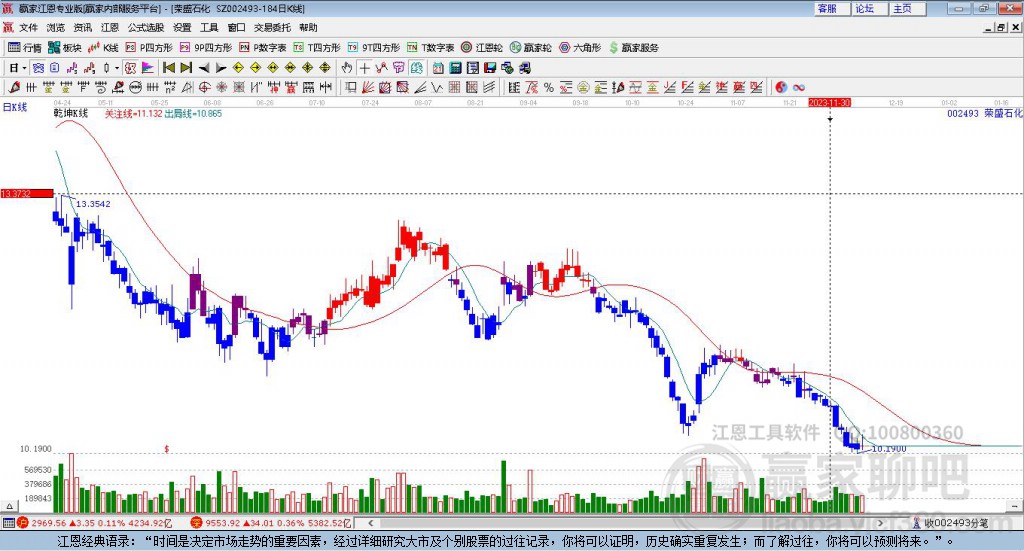Click the 日K线 period label
Viewport: 1024px width, 551px height.
15,107
